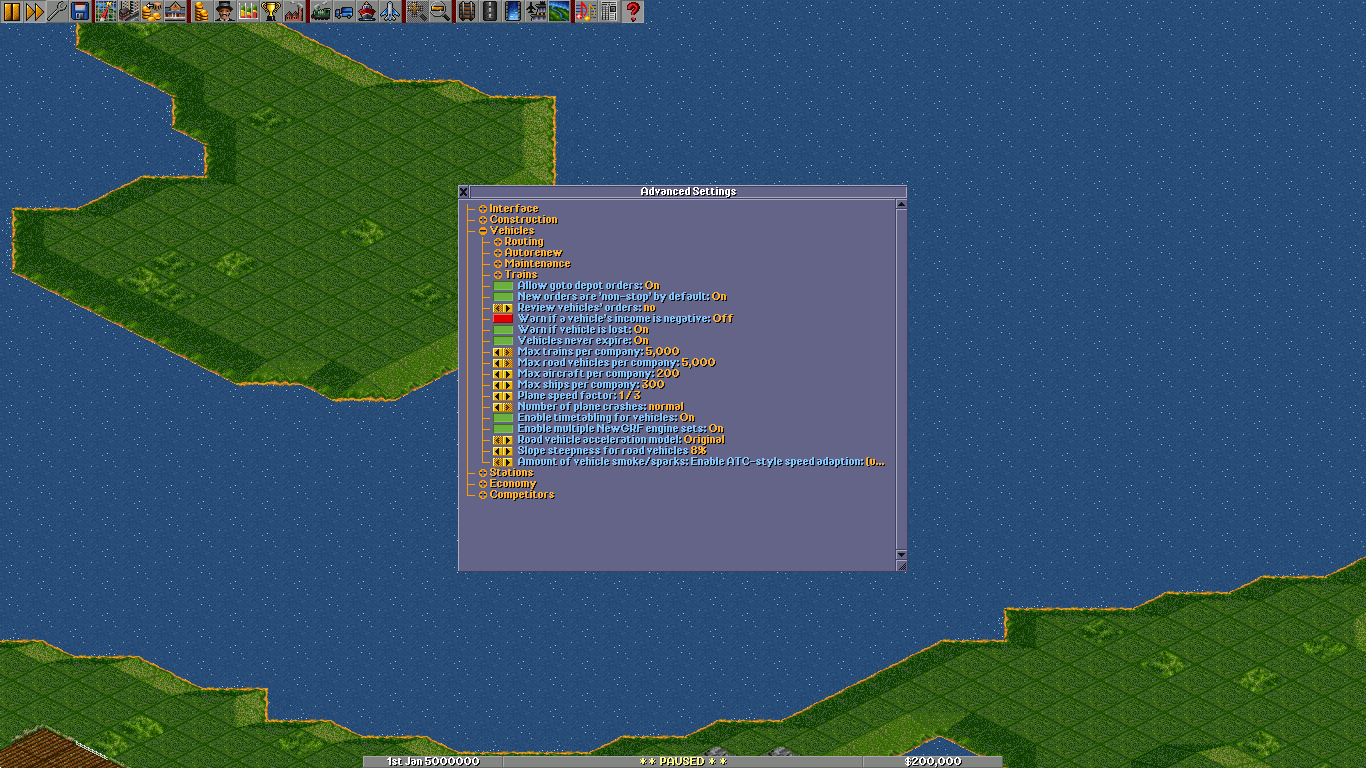Expand the Competitors settings section

[x=483, y=495]
